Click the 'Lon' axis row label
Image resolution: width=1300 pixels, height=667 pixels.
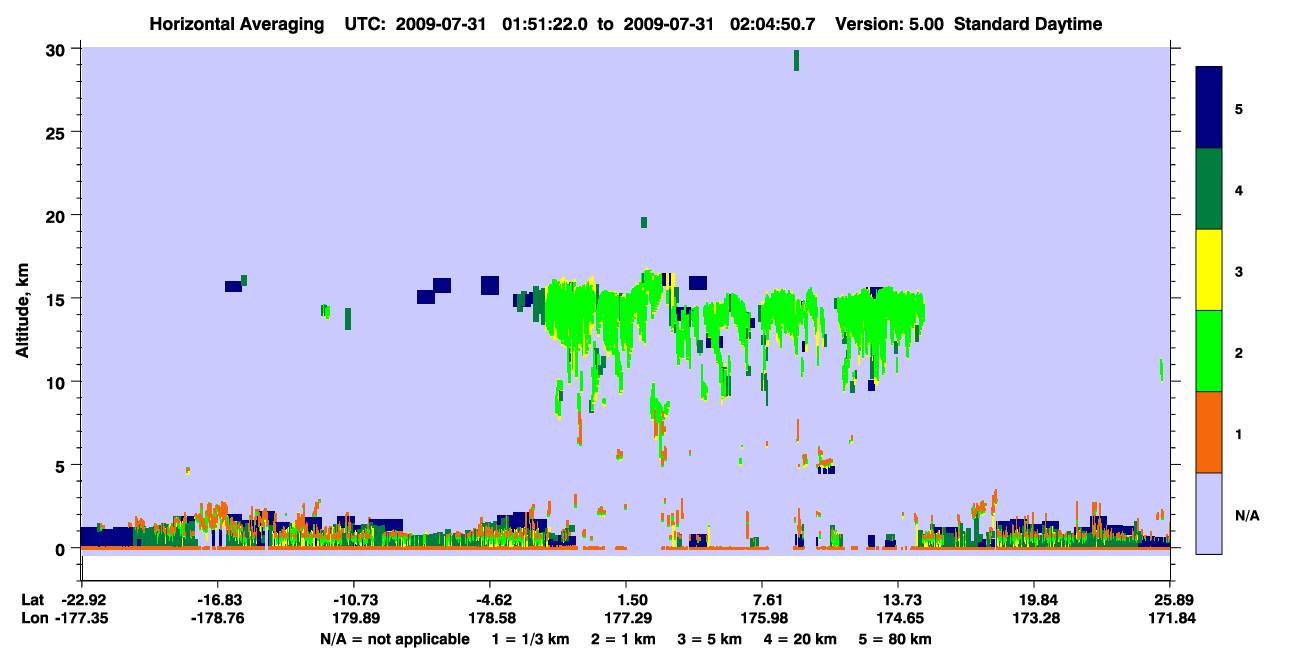[x=34, y=618]
